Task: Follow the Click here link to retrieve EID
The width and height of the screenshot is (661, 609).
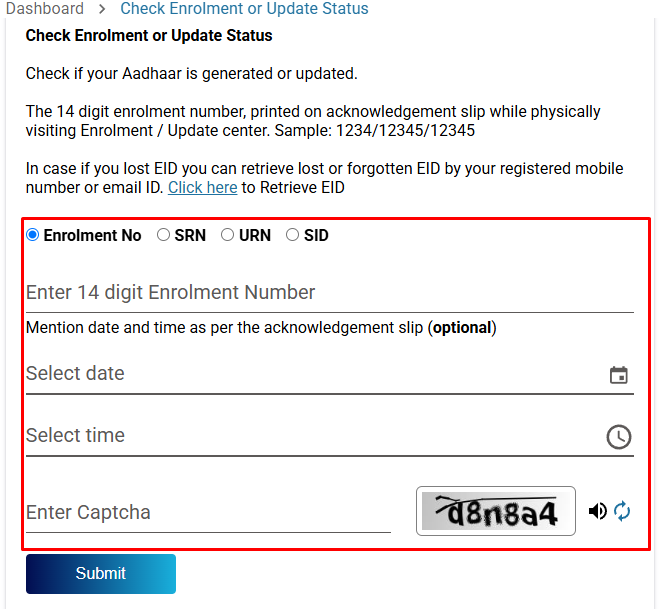Action: [203, 188]
